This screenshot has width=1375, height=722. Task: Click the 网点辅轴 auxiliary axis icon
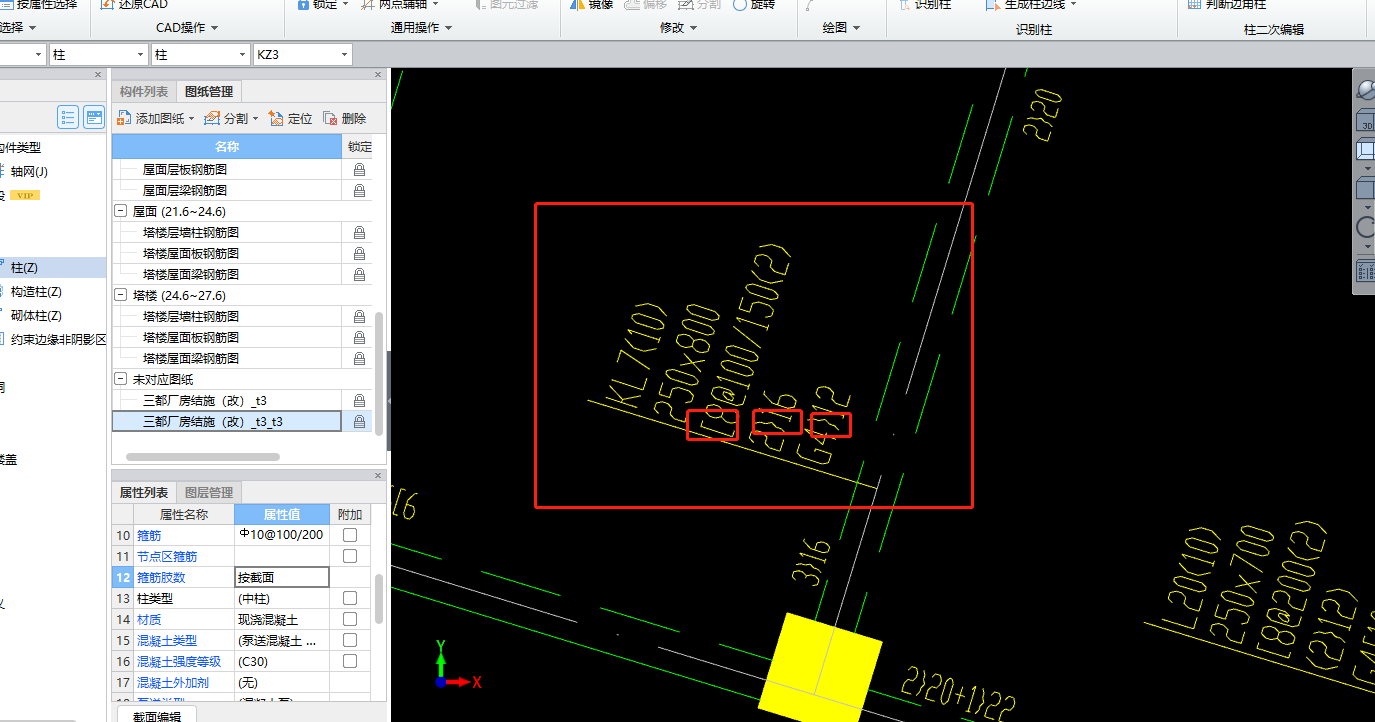[369, 5]
